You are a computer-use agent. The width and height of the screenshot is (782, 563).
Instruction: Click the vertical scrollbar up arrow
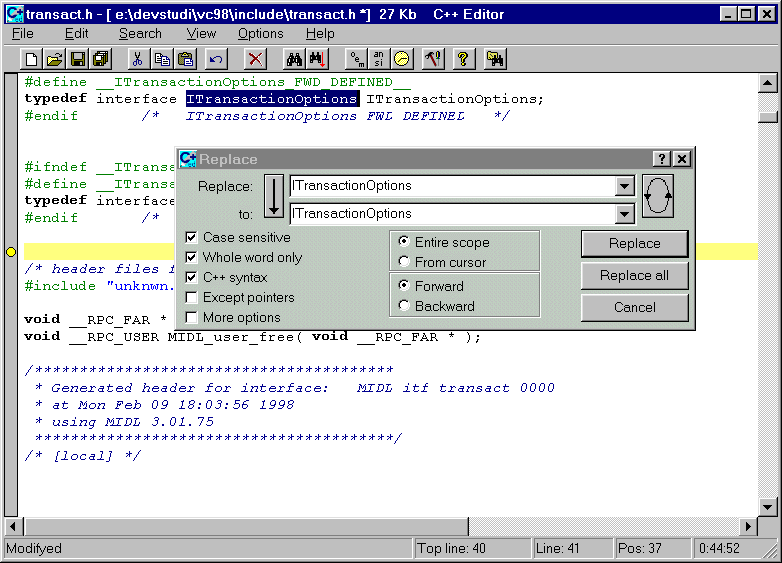(x=768, y=83)
